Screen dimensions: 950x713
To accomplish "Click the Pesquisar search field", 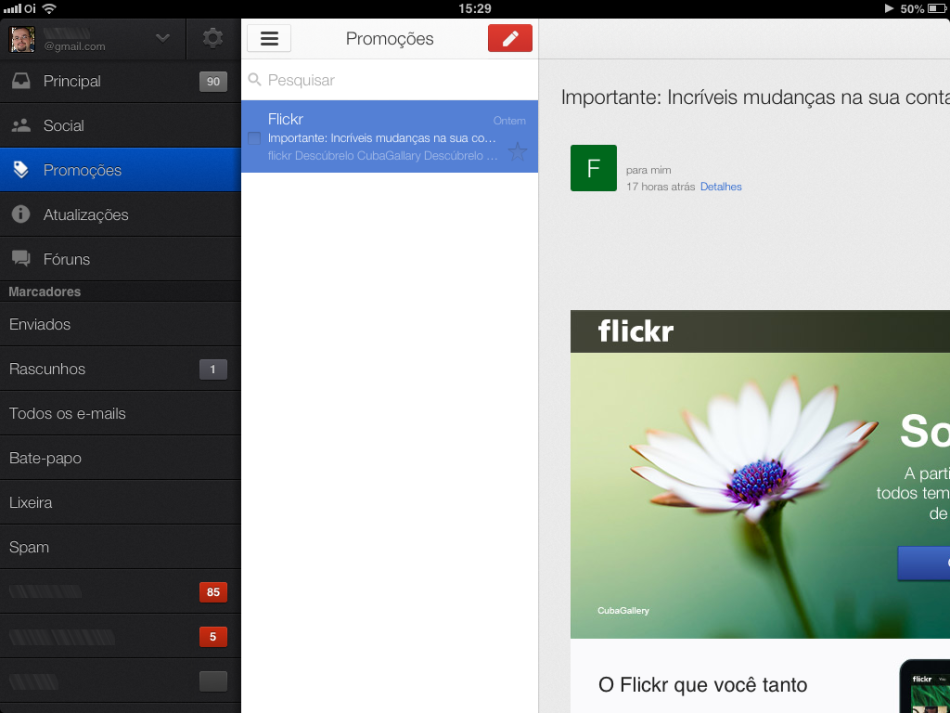I will point(390,80).
